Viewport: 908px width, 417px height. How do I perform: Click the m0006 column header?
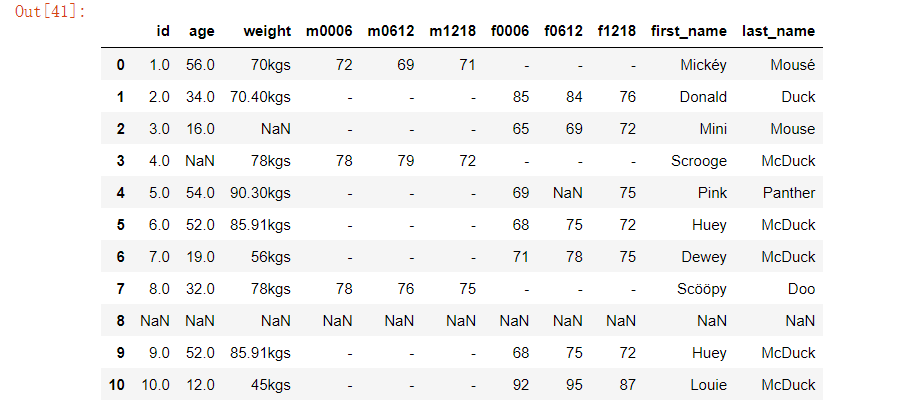coord(329,31)
